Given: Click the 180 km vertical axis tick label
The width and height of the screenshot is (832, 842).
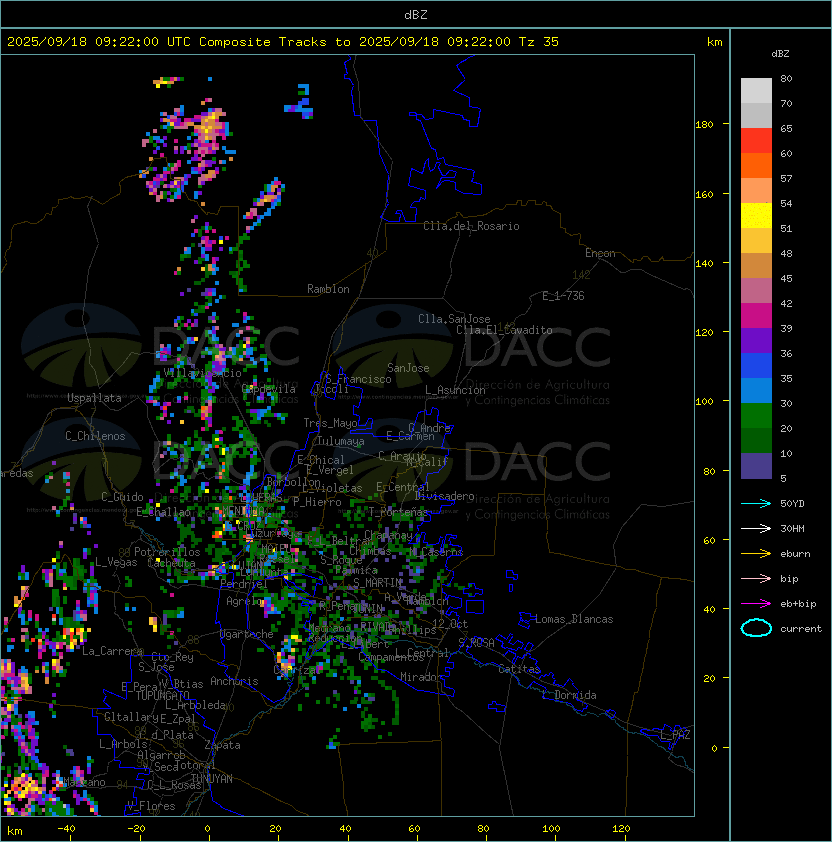Looking at the screenshot, I should [x=704, y=125].
